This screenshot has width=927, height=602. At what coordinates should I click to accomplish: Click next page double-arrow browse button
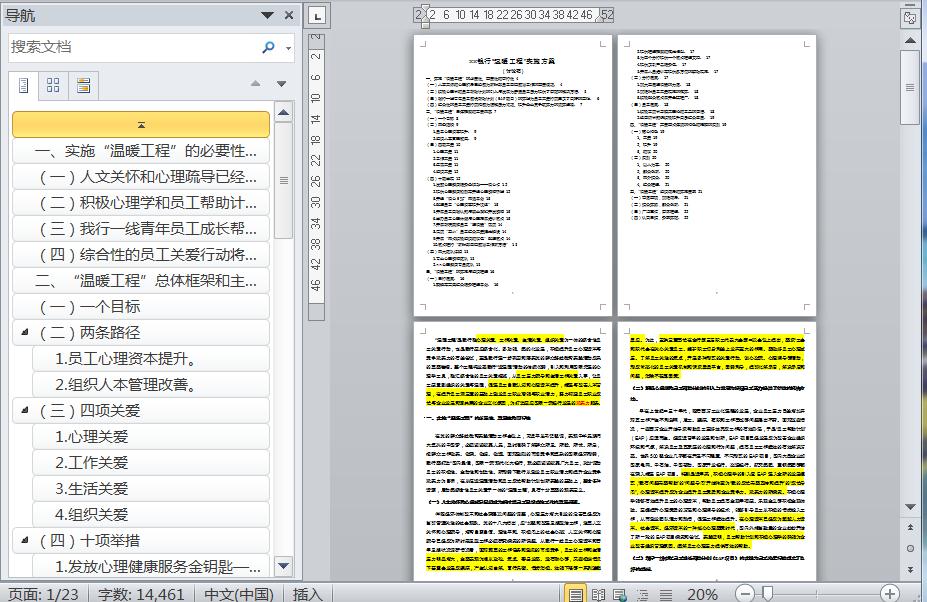click(910, 569)
